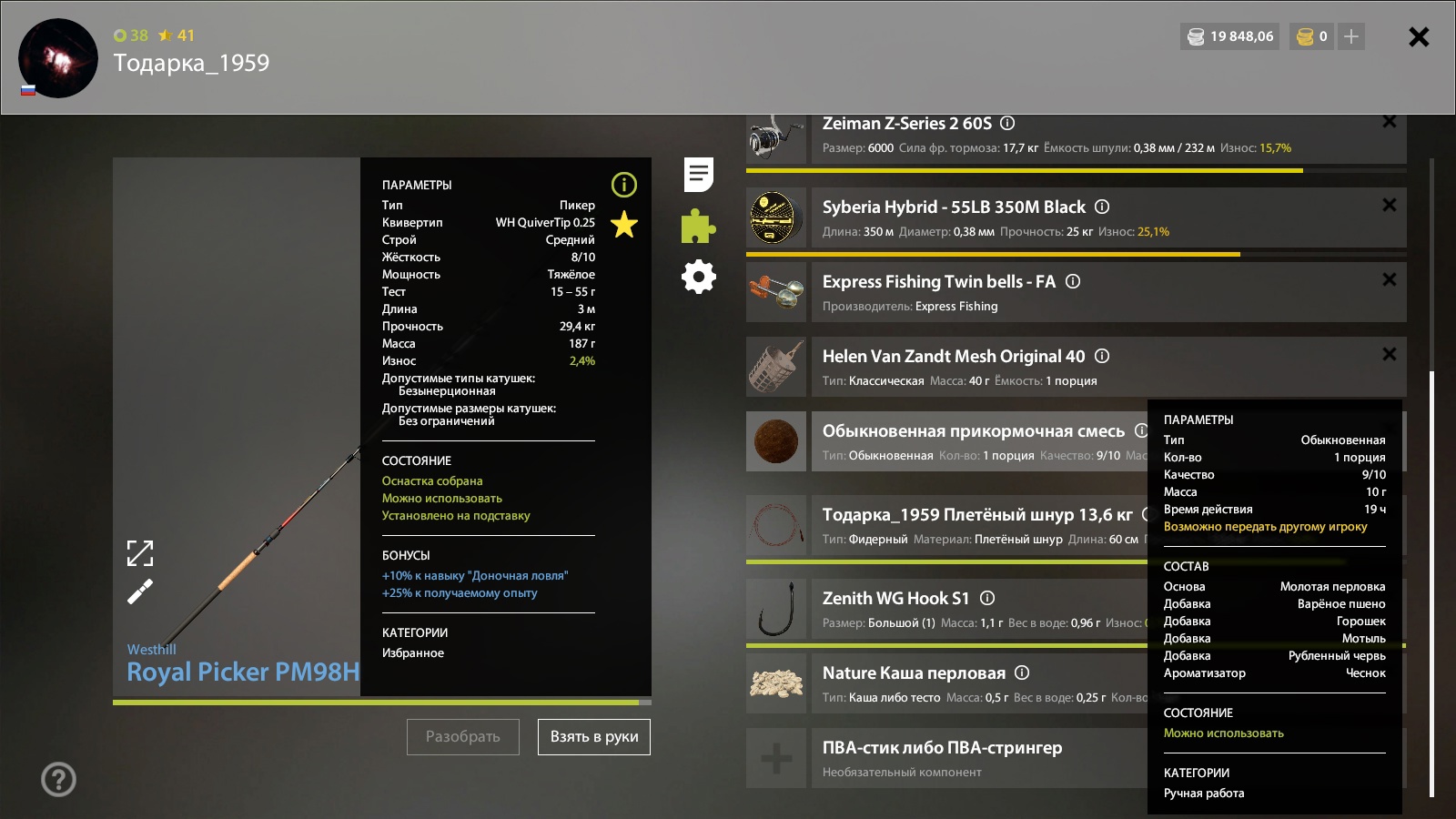Open the green puzzle piece rig icon

[x=699, y=227]
